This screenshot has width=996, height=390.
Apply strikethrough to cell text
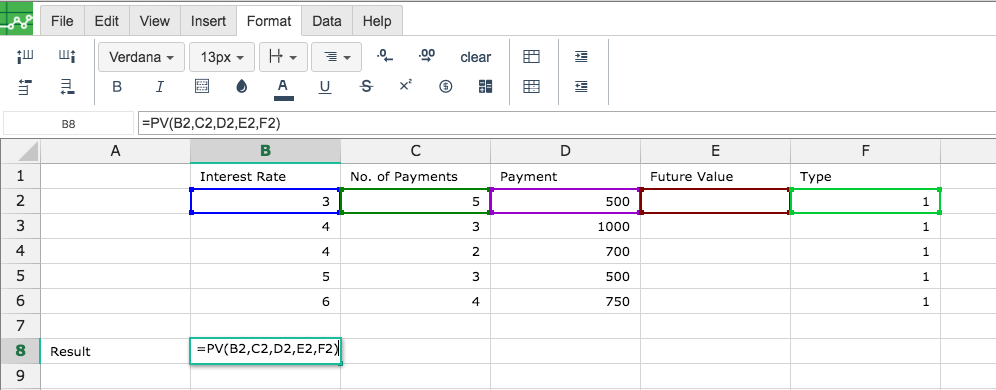366,87
